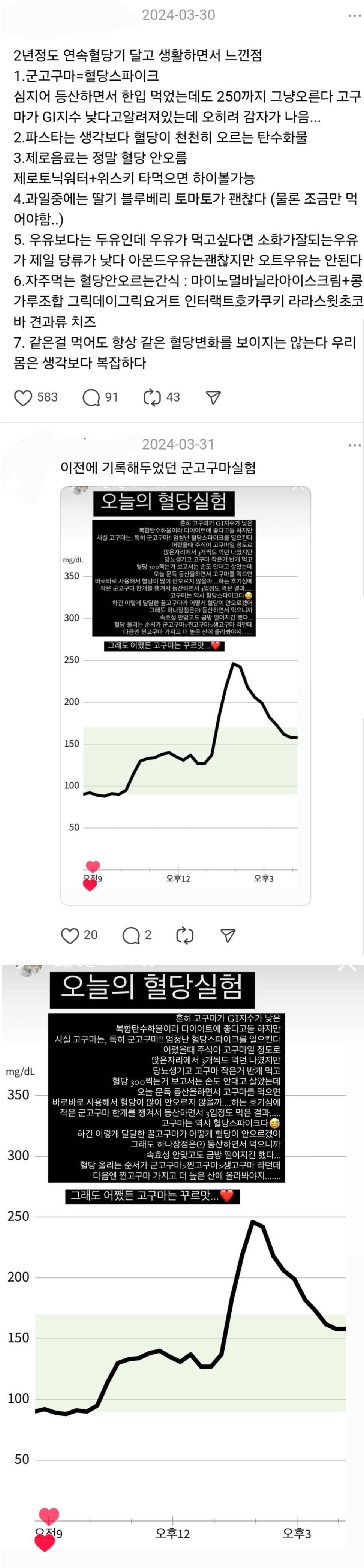Open more options for the 2024-03-31 post
The height and width of the screenshot is (1568, 364).
pyautogui.click(x=354, y=445)
